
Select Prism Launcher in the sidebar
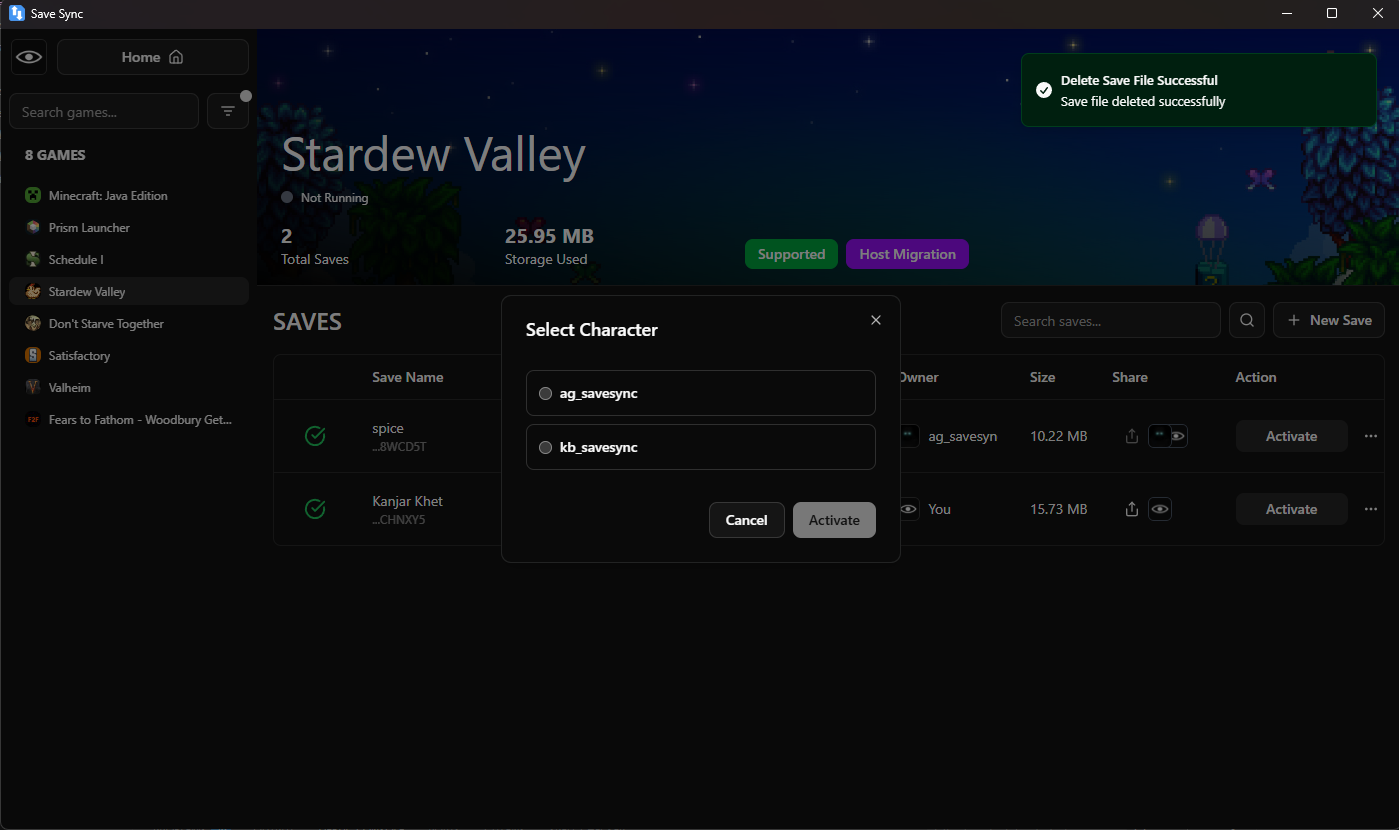click(129, 227)
